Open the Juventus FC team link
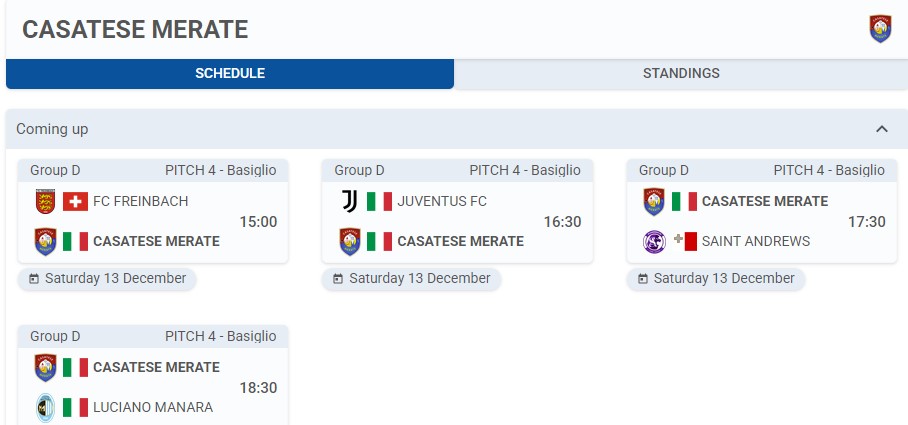908x425 pixels. point(442,202)
